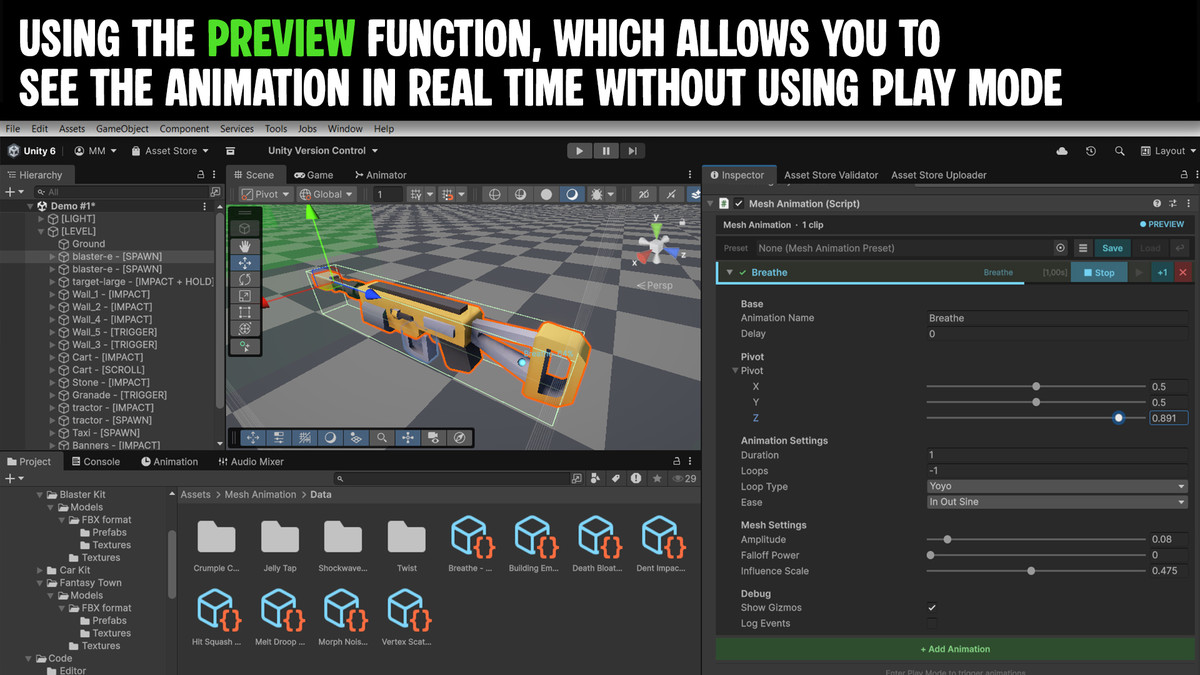
Task: Switch to the Animator tab
Action: coord(380,175)
